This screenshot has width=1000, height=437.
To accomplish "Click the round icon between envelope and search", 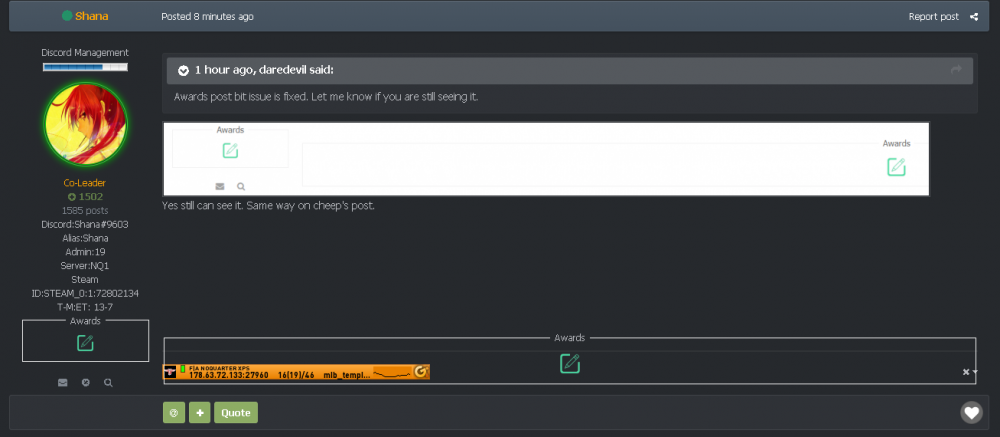I will coord(85,383).
